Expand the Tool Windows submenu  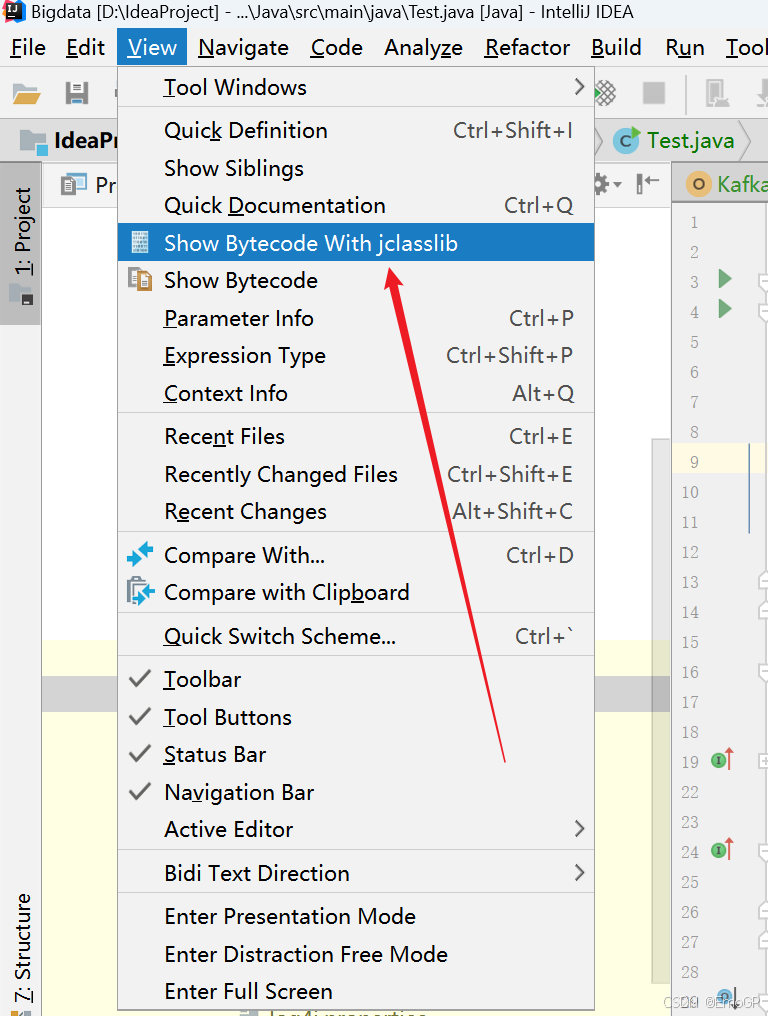click(355, 87)
